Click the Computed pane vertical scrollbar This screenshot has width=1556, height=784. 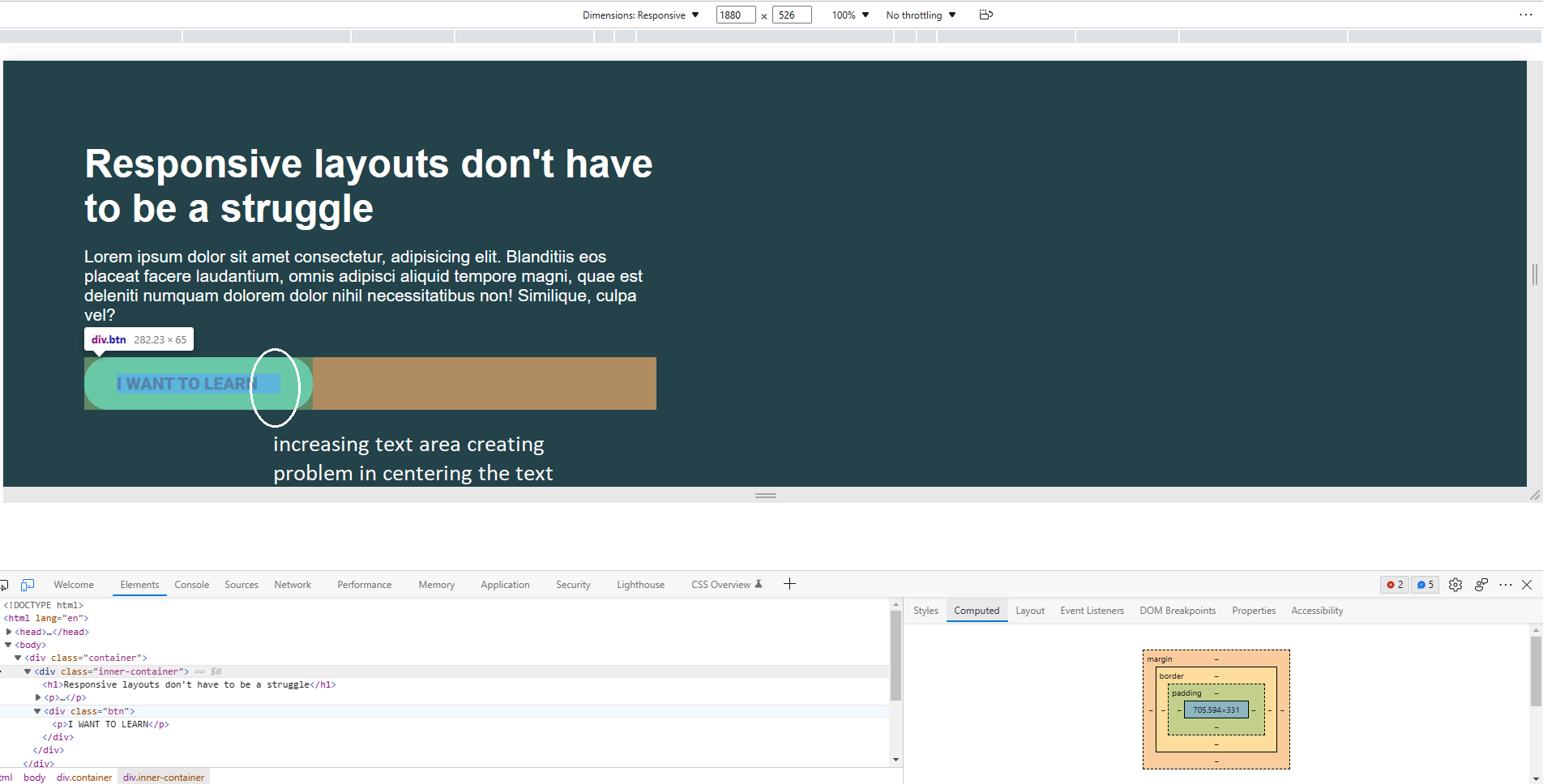tap(1536, 671)
